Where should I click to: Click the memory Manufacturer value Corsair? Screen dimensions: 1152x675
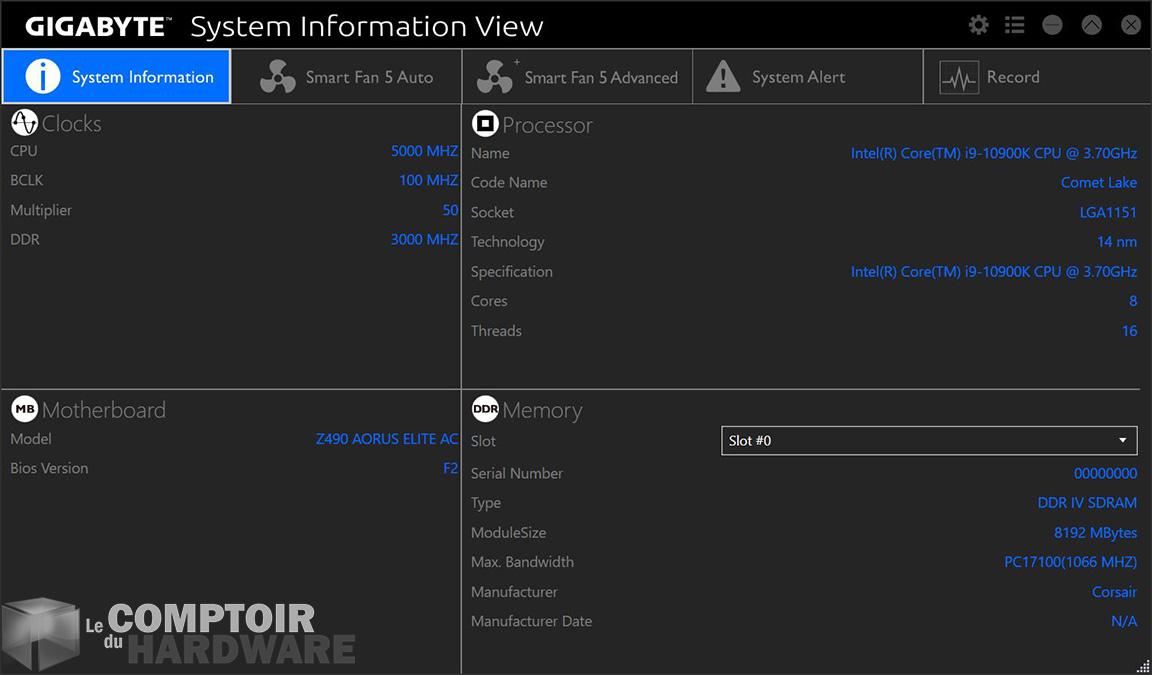pyautogui.click(x=1115, y=592)
